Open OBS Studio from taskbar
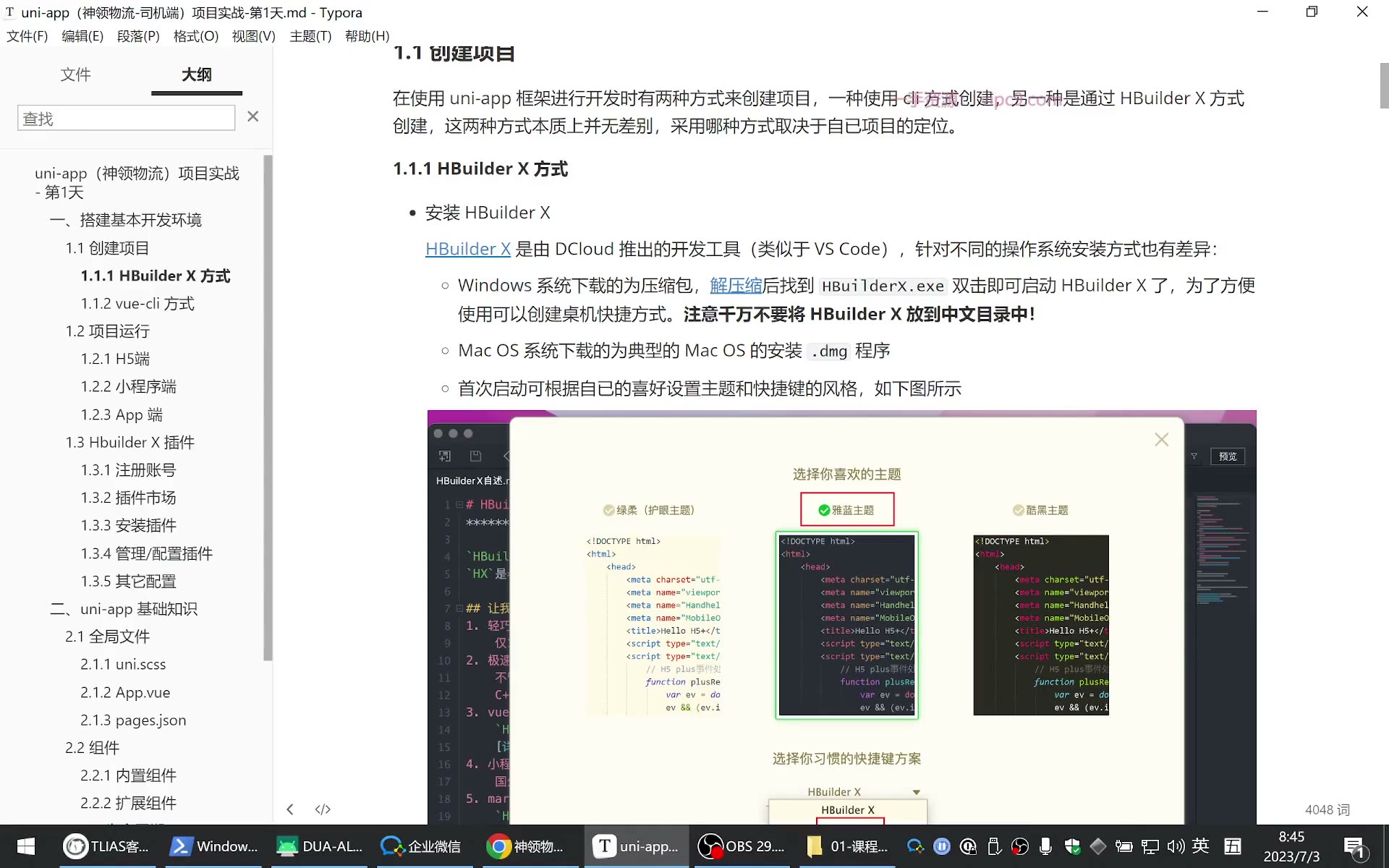The image size is (1389, 868). click(741, 846)
